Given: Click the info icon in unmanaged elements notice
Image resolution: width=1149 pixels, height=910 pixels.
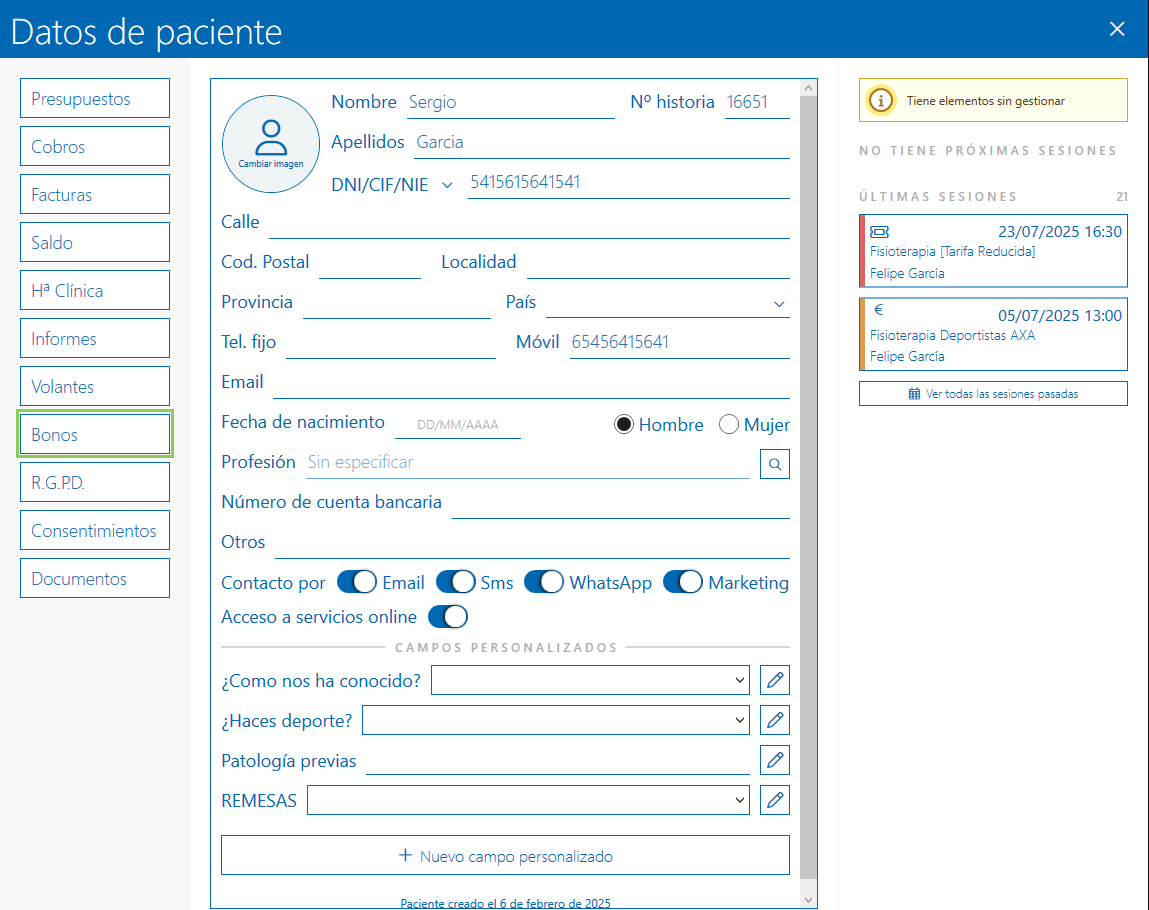Looking at the screenshot, I should pyautogui.click(x=880, y=100).
